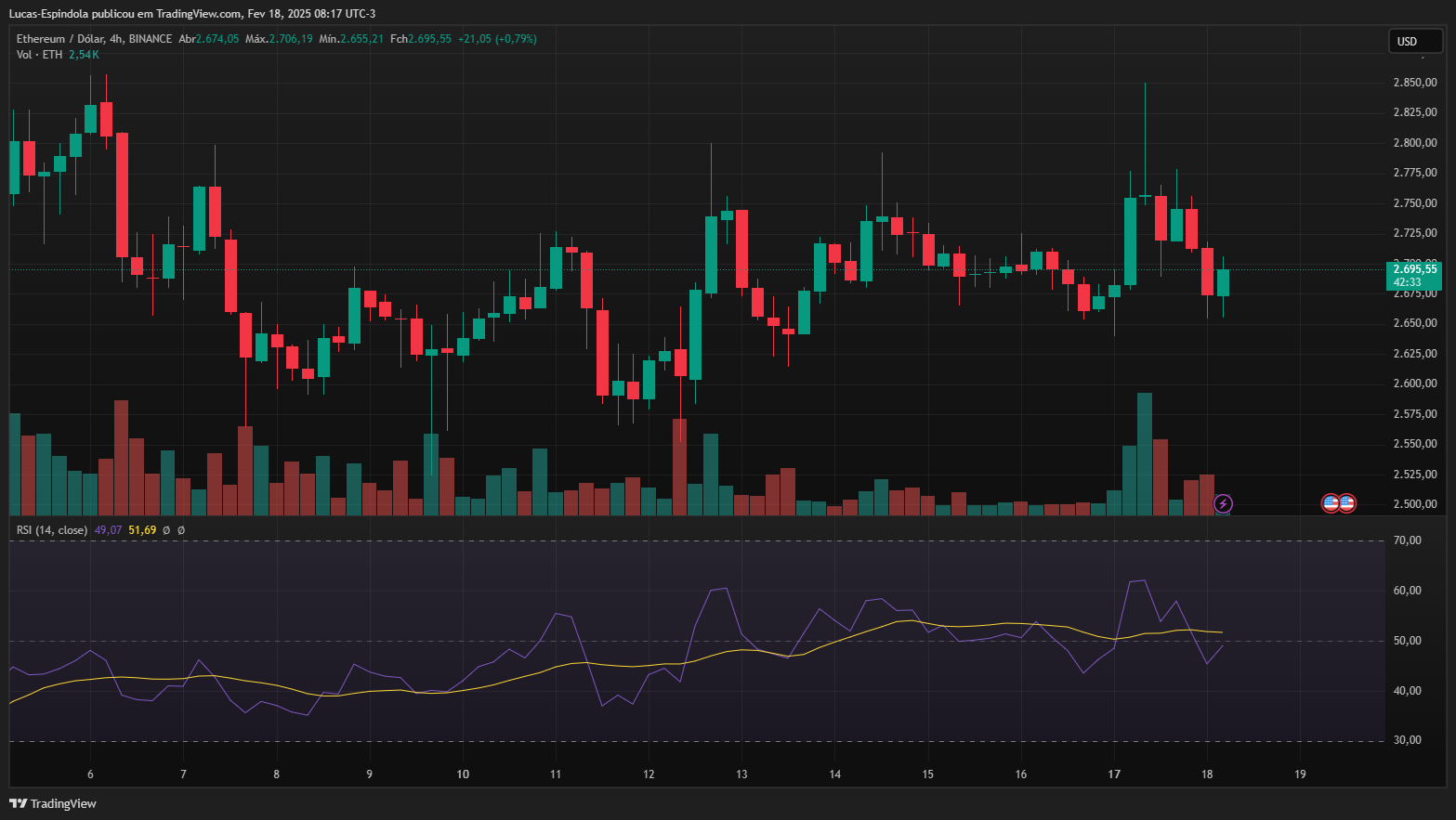The image size is (1456, 820).
Task: Click the 2.850,00 price axis label
Action: pyautogui.click(x=1414, y=83)
